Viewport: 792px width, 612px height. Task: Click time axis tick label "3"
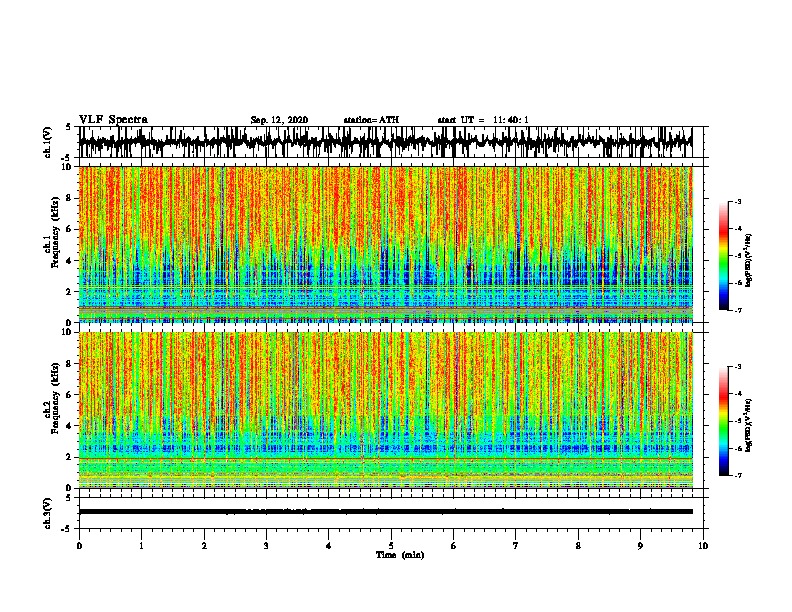coord(266,546)
